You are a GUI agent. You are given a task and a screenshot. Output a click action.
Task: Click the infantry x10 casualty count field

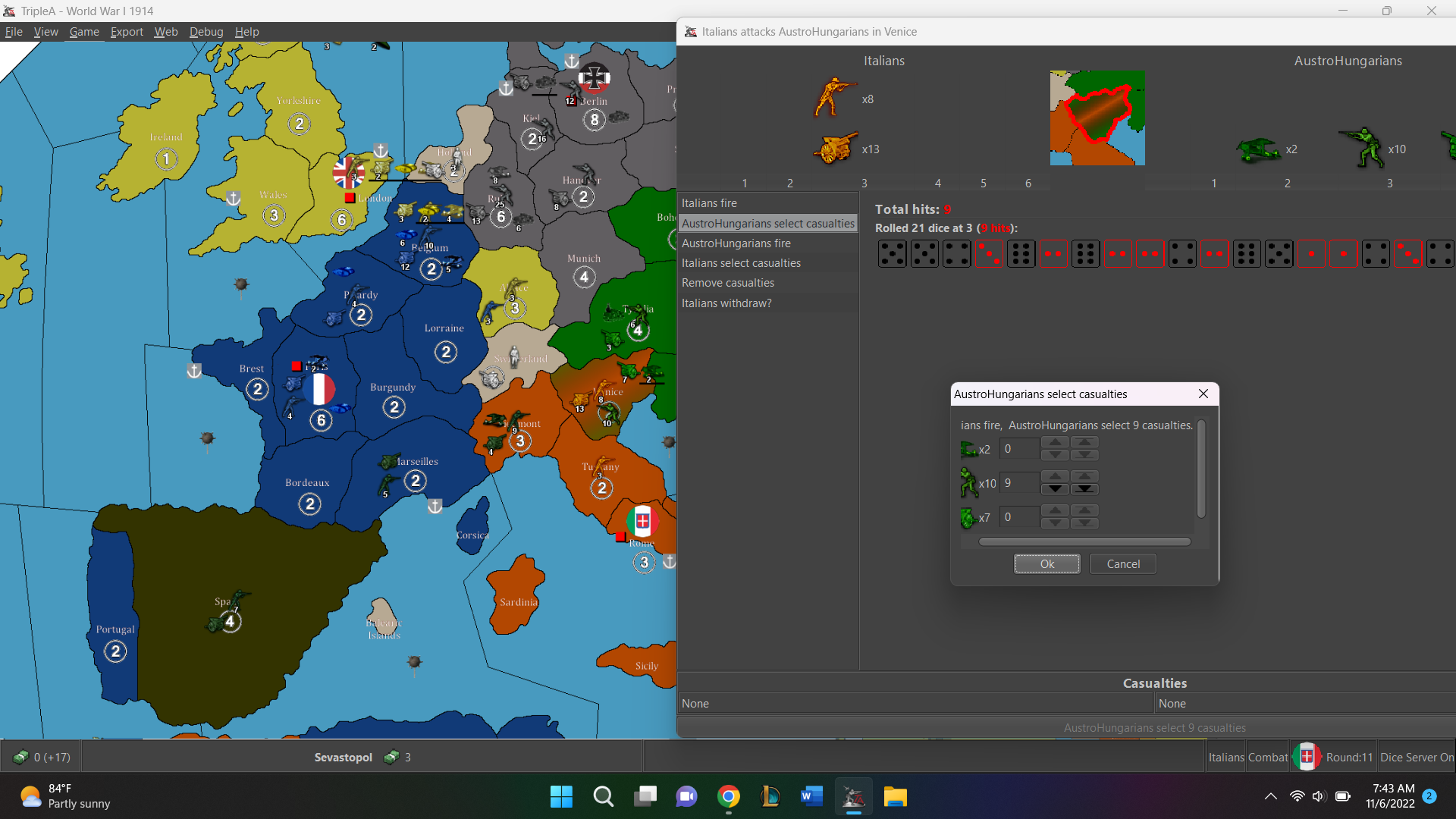click(1019, 483)
